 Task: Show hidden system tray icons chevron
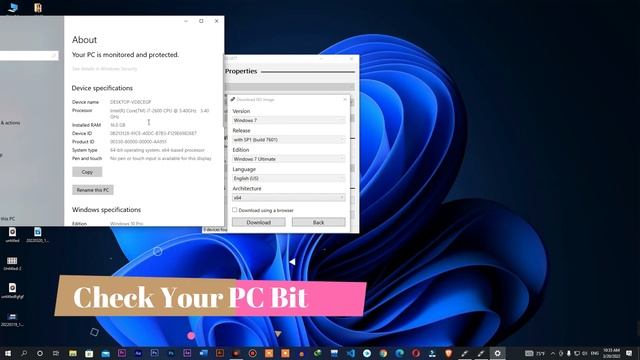coord(553,353)
